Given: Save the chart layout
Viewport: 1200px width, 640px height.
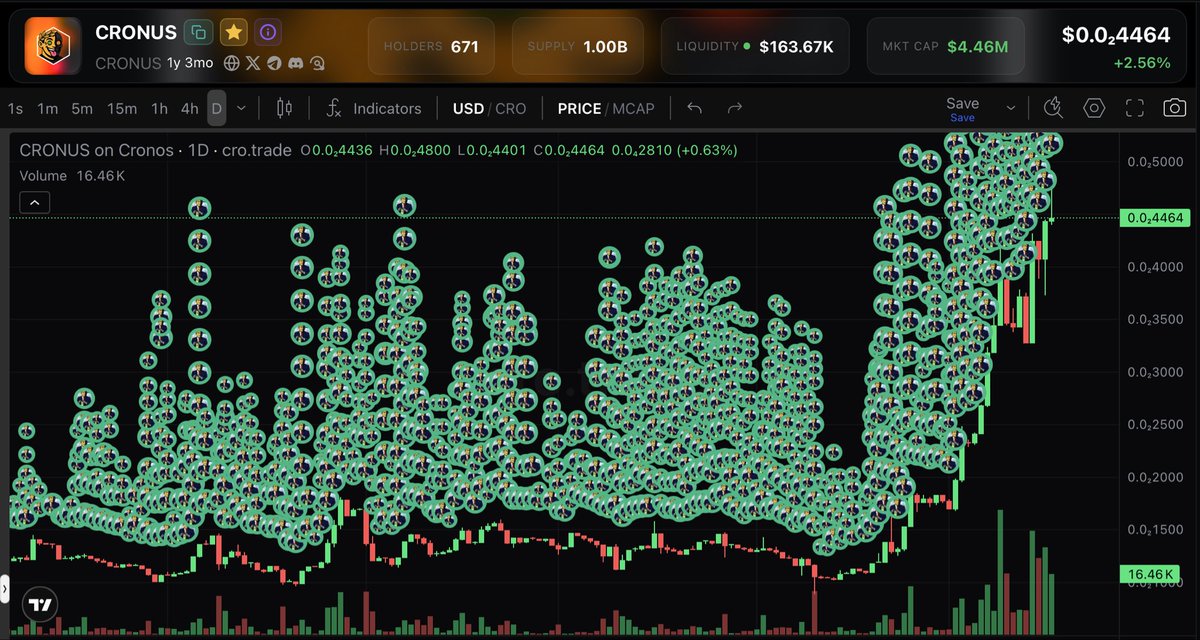Looking at the screenshot, I should pyautogui.click(x=962, y=108).
